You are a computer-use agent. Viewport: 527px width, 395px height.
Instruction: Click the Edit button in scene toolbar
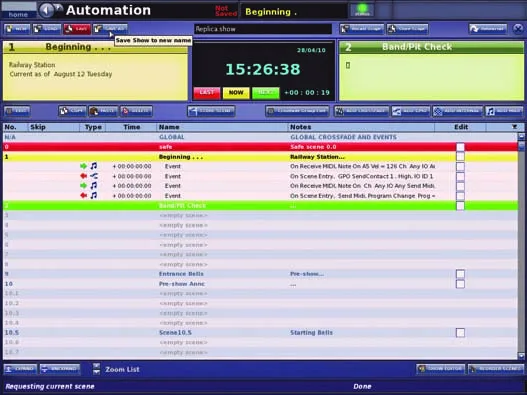17,111
